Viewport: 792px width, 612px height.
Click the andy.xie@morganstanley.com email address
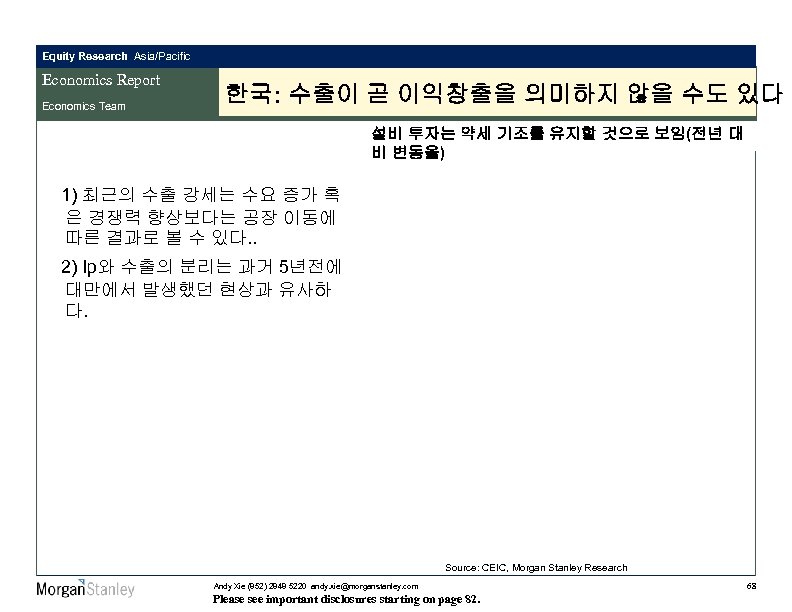(x=364, y=586)
